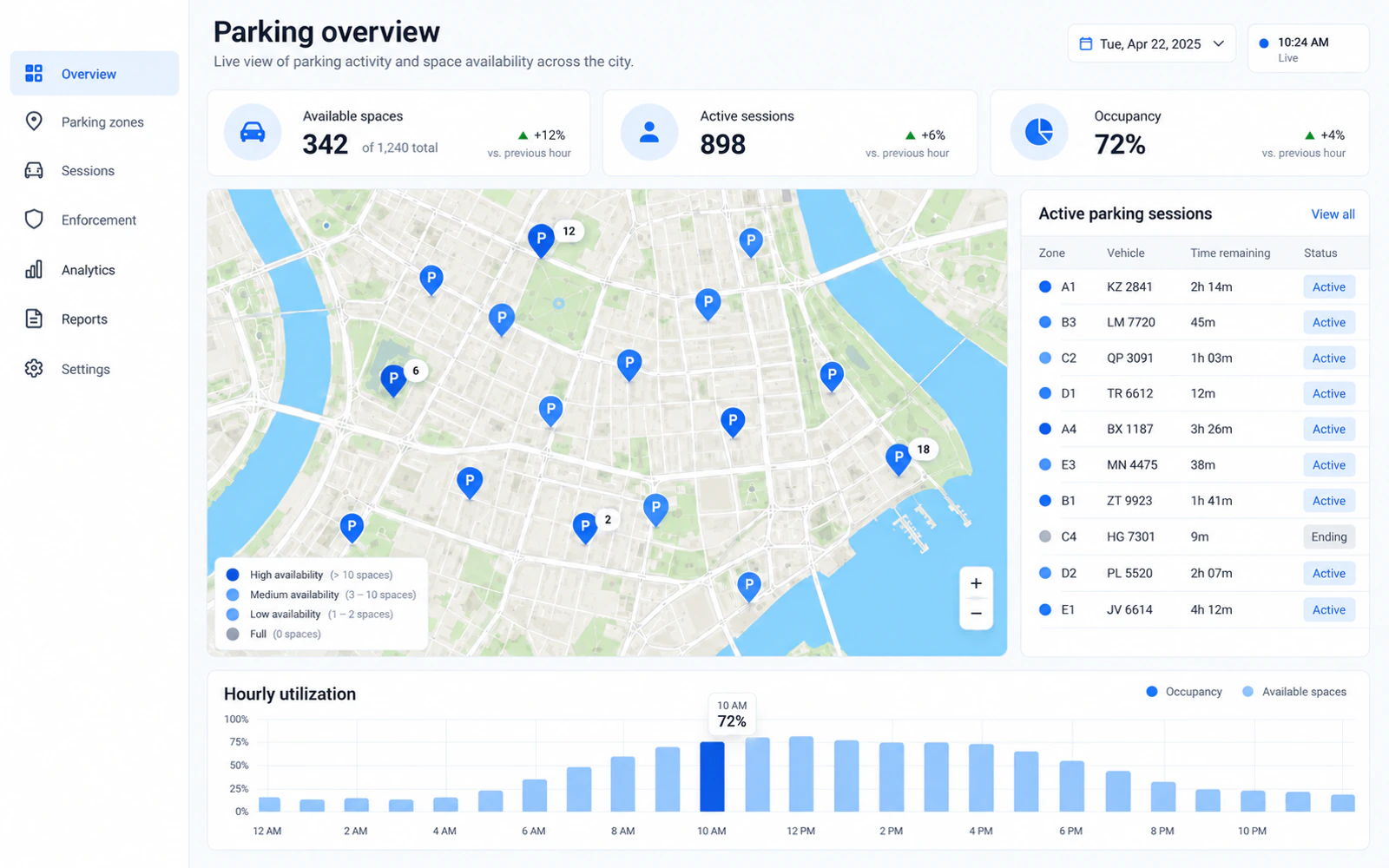This screenshot has height=868, width=1389.
Task: Open View all active parking sessions
Action: tap(1333, 214)
